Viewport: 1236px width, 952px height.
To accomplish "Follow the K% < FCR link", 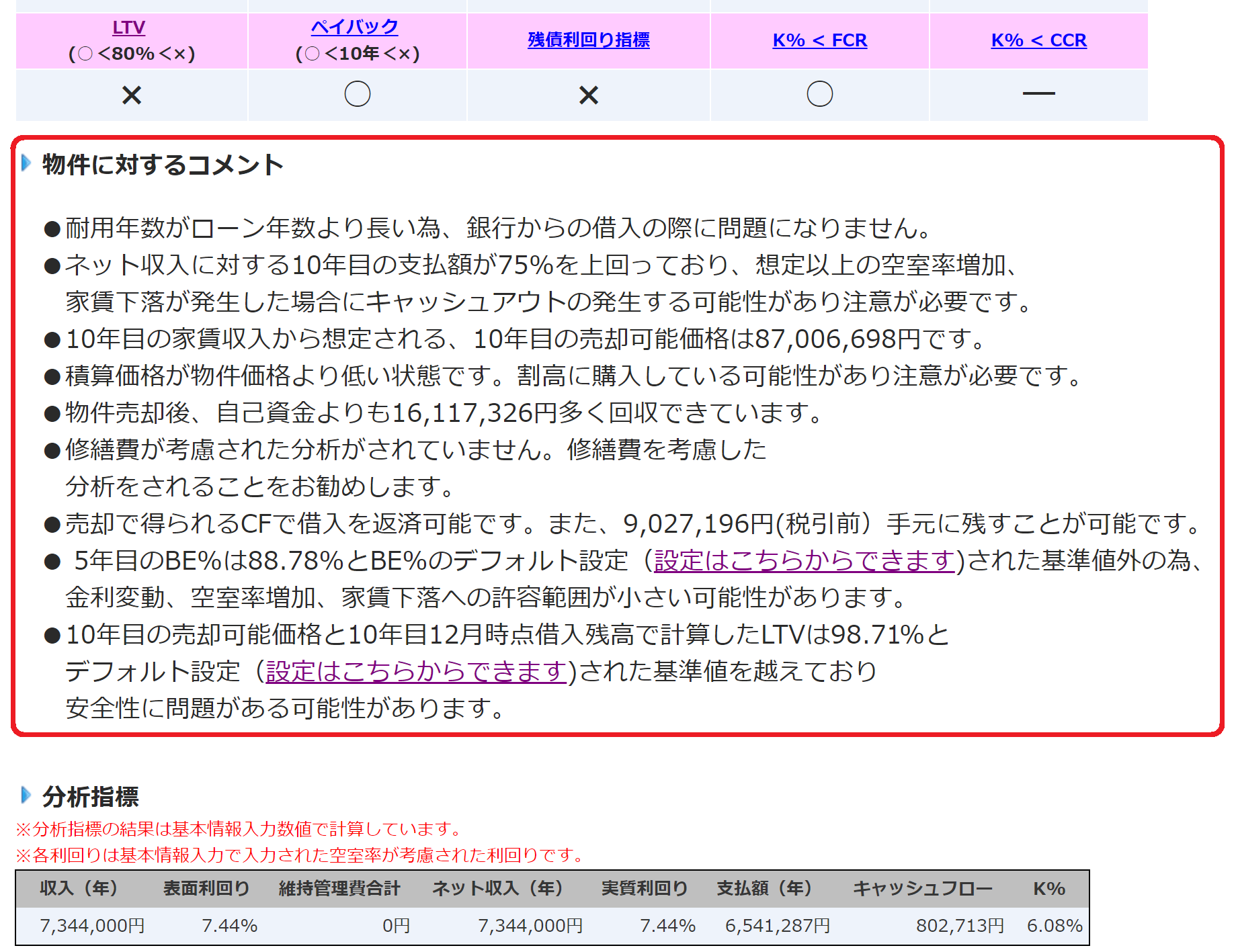I will point(819,40).
